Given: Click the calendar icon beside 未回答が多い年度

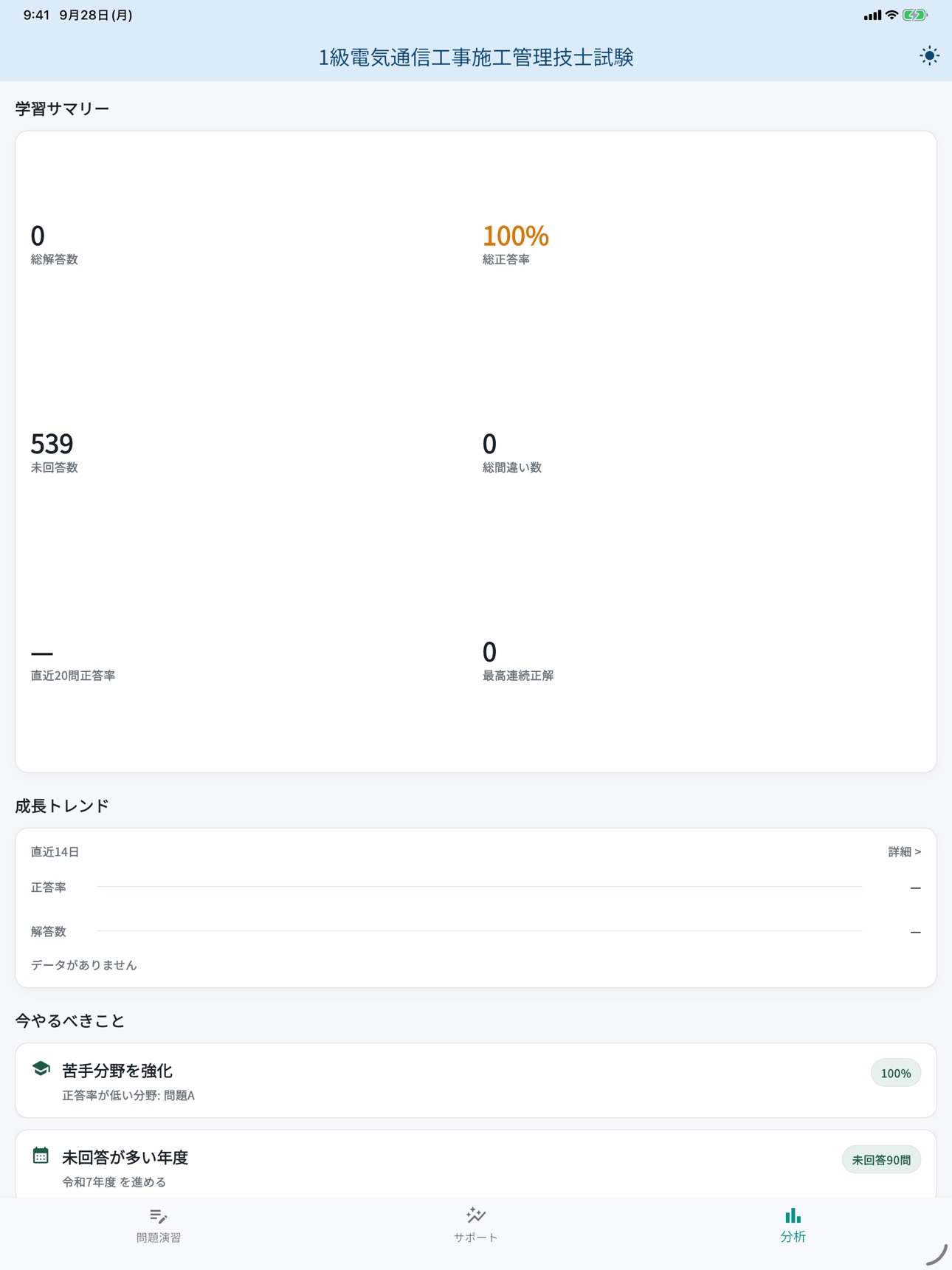Looking at the screenshot, I should tap(41, 1156).
